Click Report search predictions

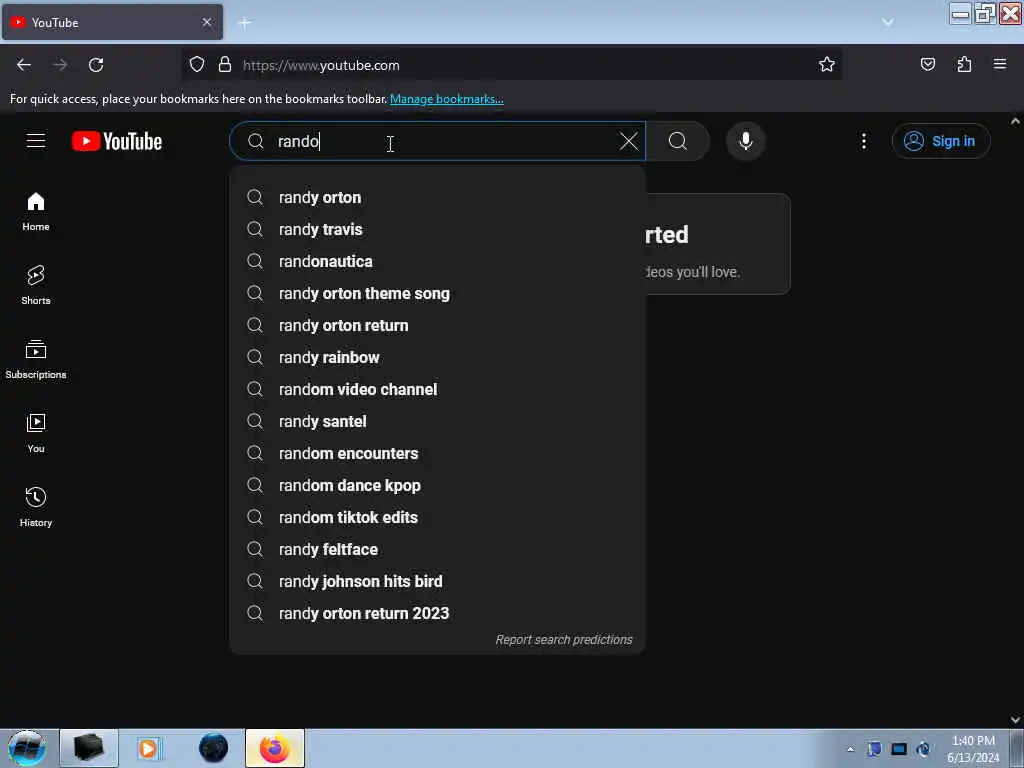click(x=564, y=640)
